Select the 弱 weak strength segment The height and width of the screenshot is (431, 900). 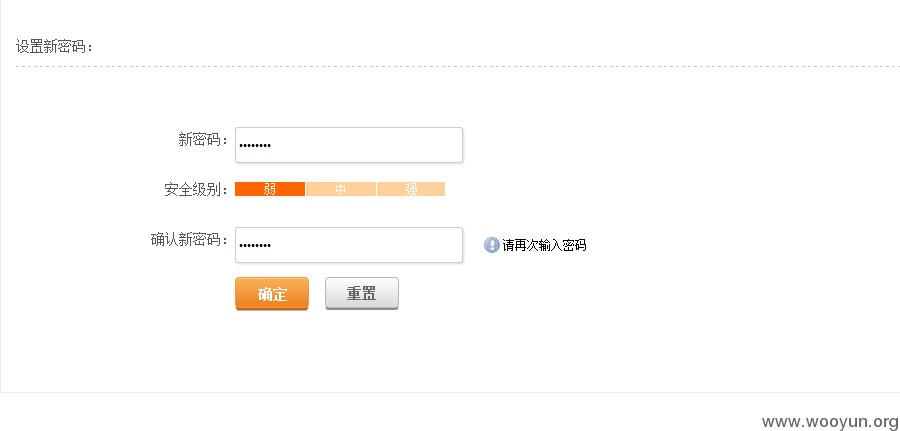tap(270, 189)
